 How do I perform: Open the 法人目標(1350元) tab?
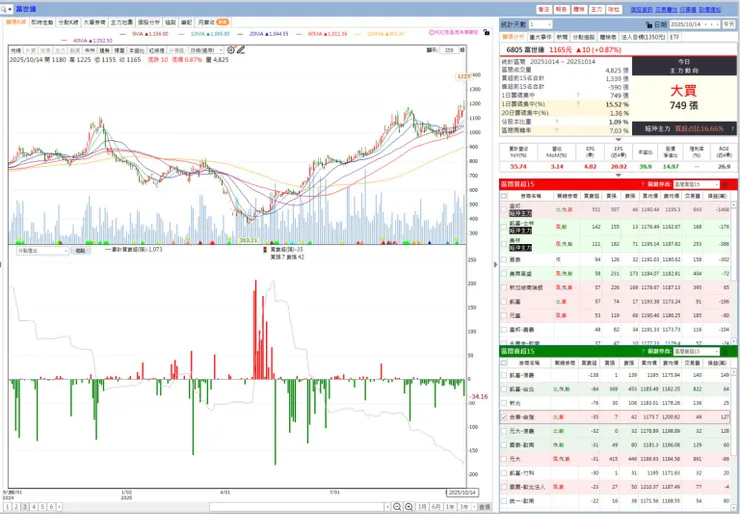click(x=643, y=37)
